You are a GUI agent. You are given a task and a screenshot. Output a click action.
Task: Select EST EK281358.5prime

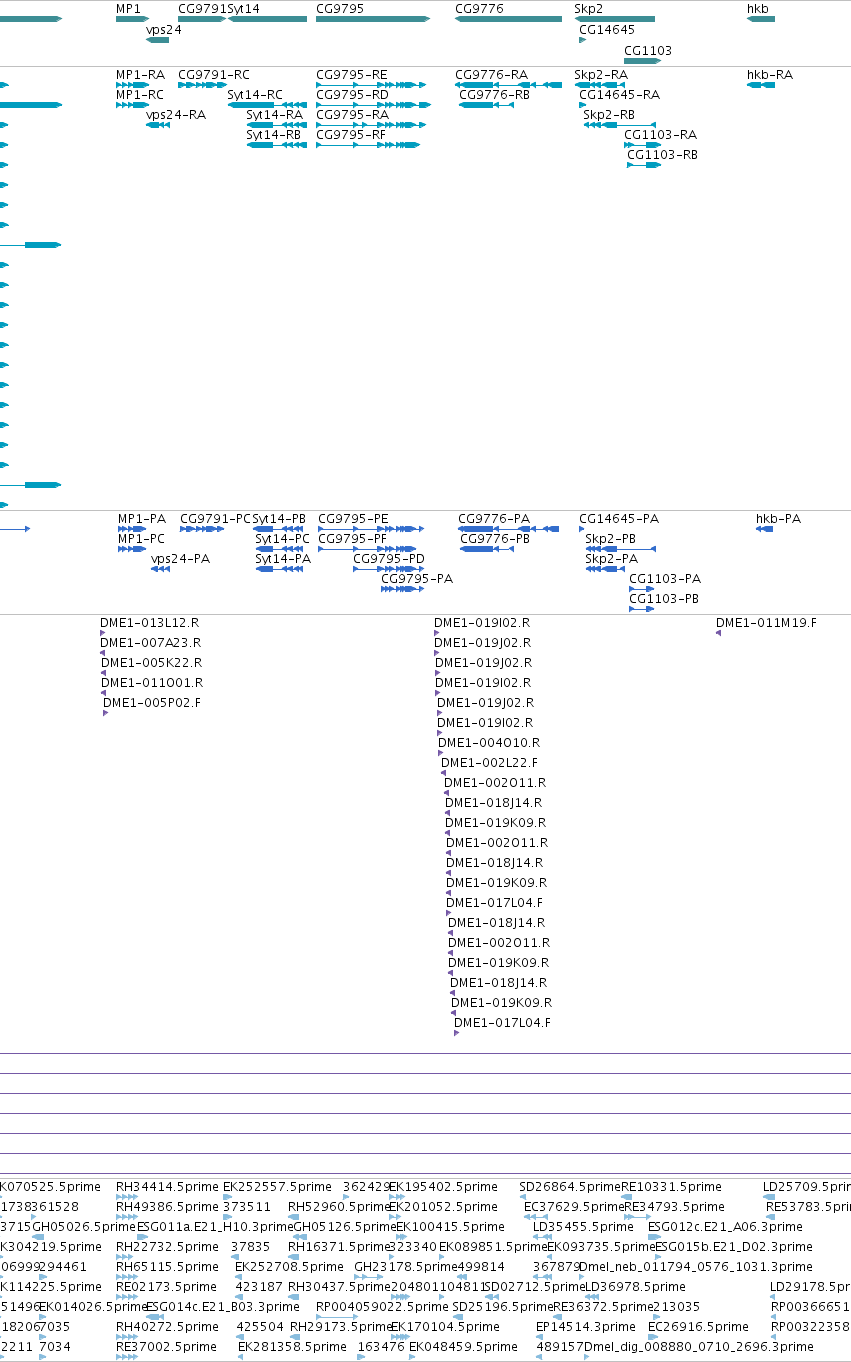coord(292,1347)
